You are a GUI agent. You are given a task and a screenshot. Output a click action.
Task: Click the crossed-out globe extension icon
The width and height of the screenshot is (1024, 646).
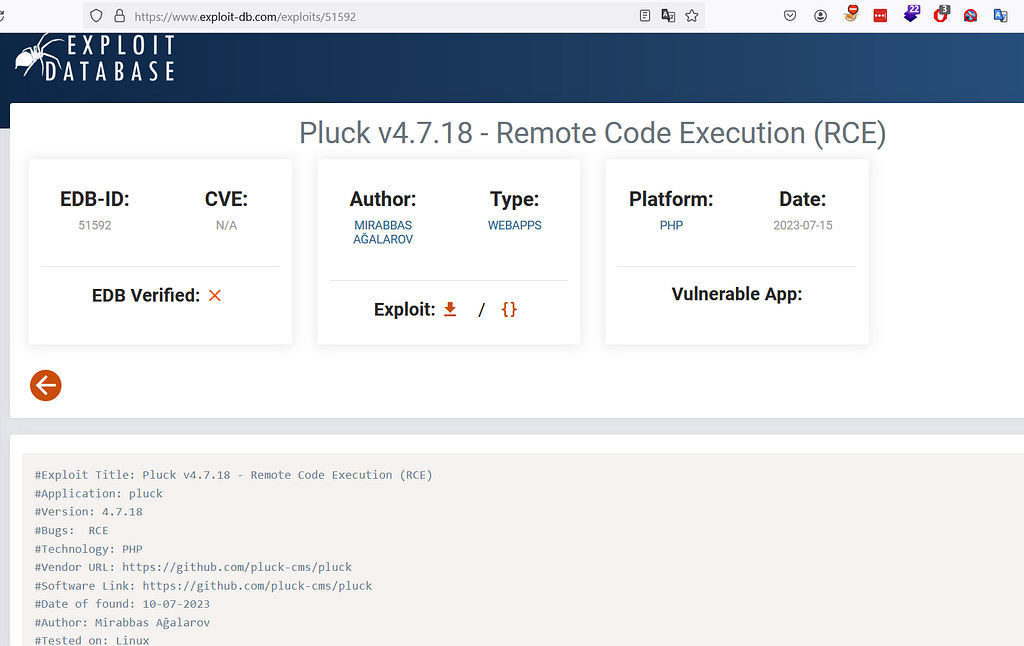click(x=970, y=16)
